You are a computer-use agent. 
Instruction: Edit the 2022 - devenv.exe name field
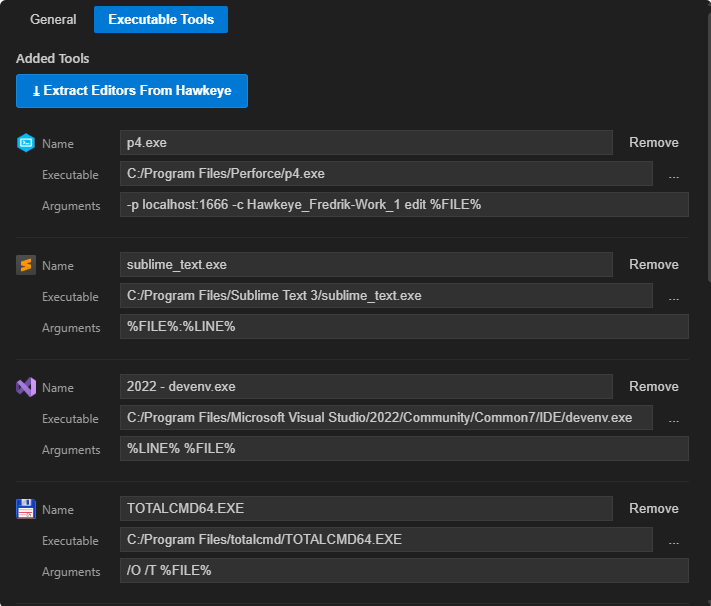pyautogui.click(x=366, y=386)
